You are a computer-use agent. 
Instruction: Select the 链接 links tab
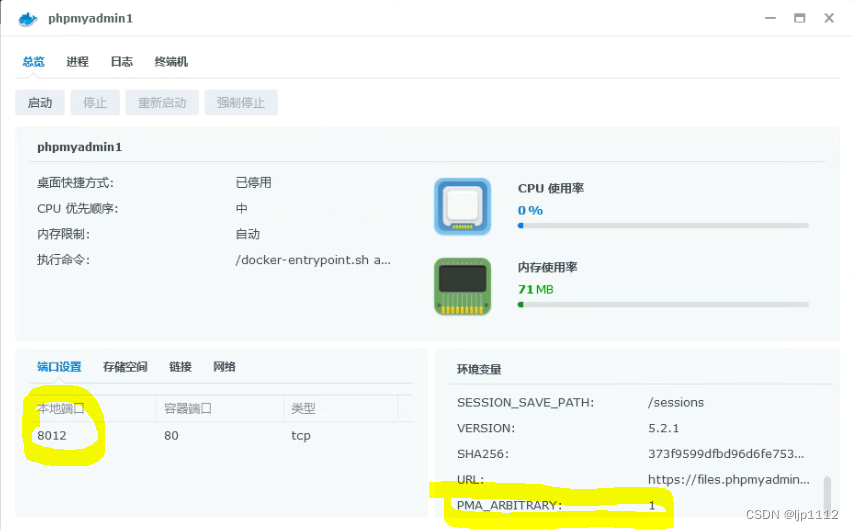pyautogui.click(x=180, y=367)
